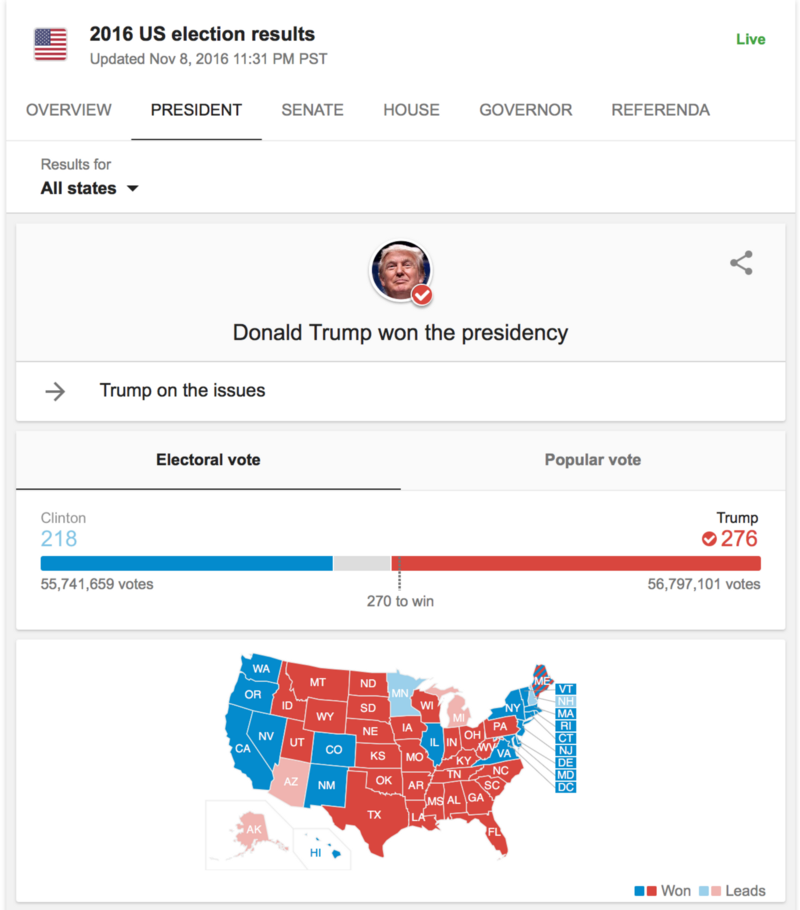This screenshot has height=910, width=800.
Task: Click the US flag icon in the header
Action: pyautogui.click(x=50, y=44)
